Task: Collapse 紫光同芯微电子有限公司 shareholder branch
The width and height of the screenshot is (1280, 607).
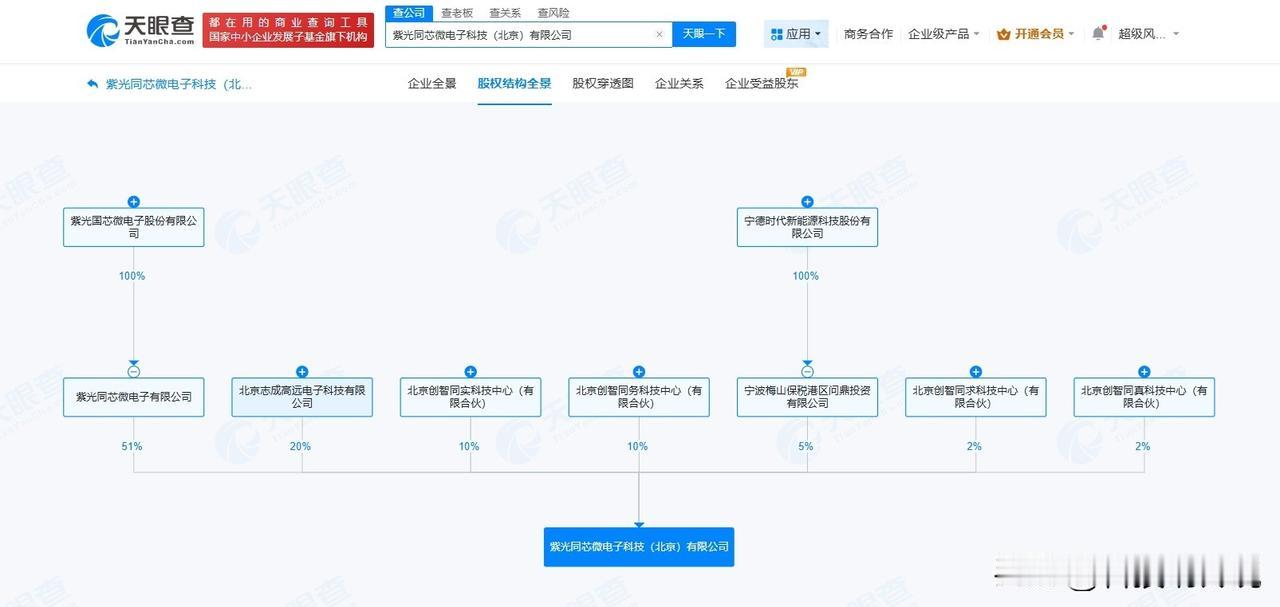Action: tap(133, 371)
